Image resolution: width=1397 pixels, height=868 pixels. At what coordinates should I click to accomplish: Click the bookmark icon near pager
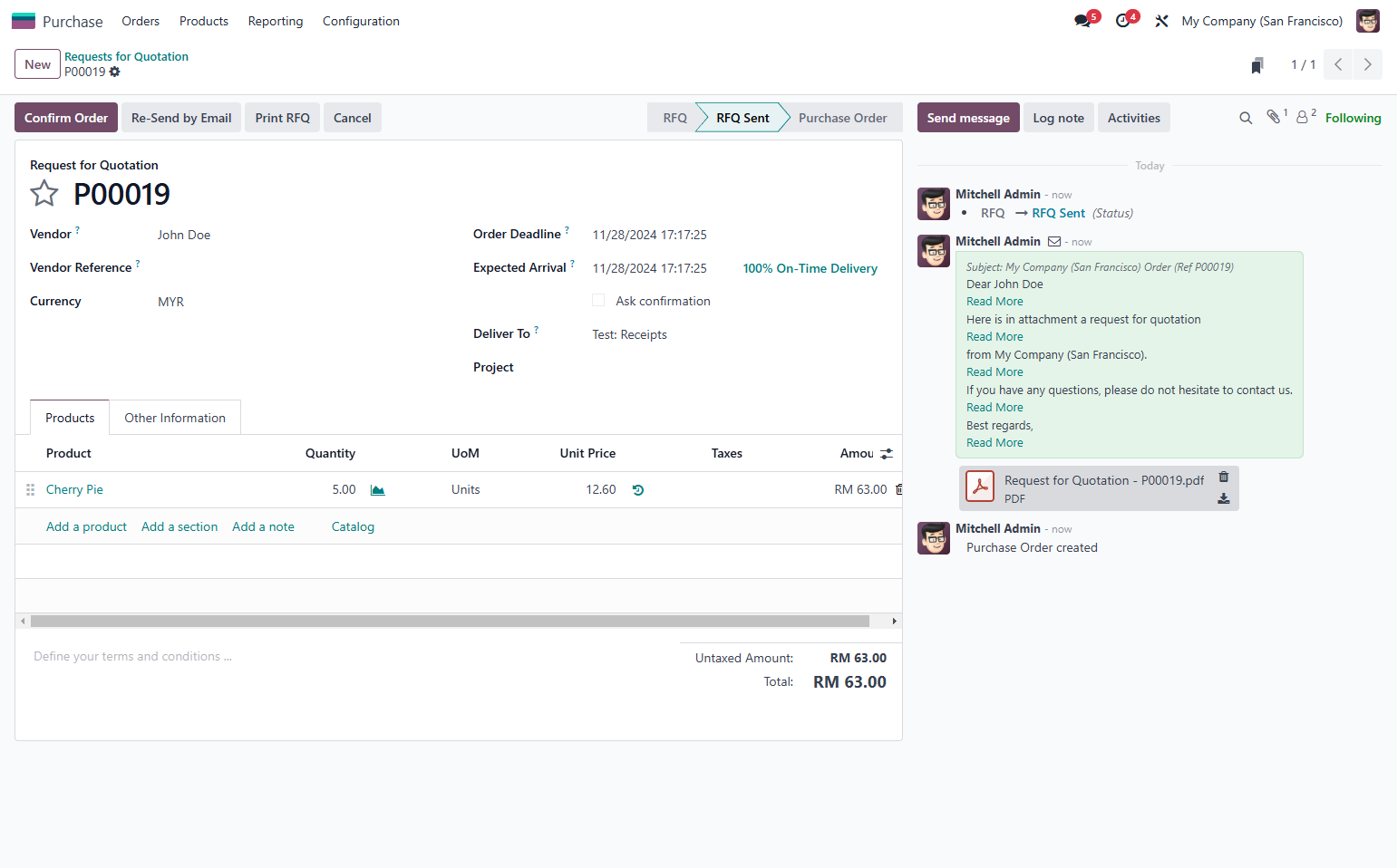1257,65
